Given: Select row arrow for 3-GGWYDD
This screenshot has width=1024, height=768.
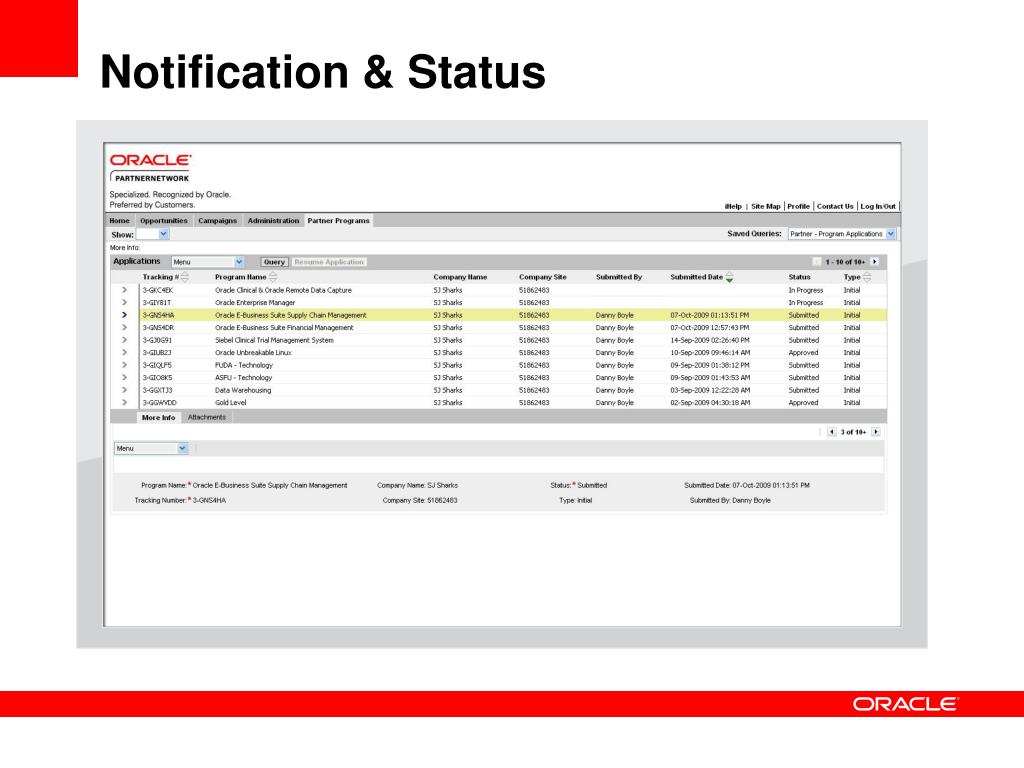Looking at the screenshot, I should (124, 402).
